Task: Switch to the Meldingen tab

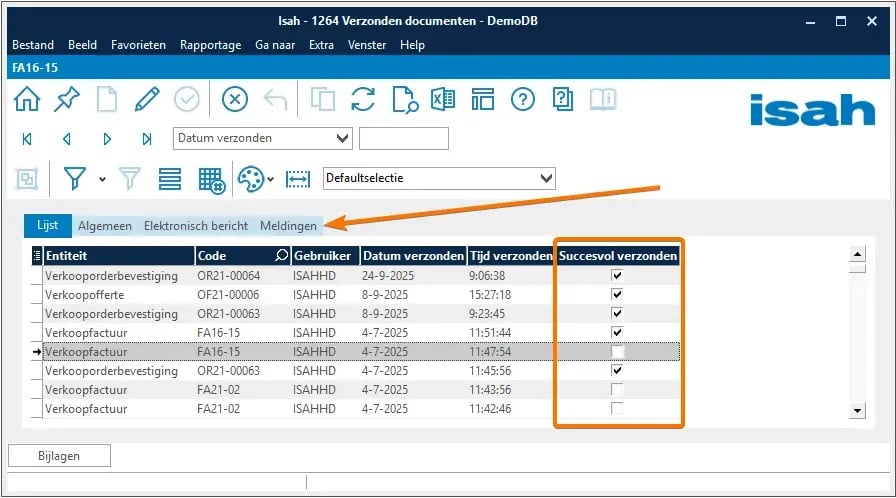Action: (x=288, y=226)
